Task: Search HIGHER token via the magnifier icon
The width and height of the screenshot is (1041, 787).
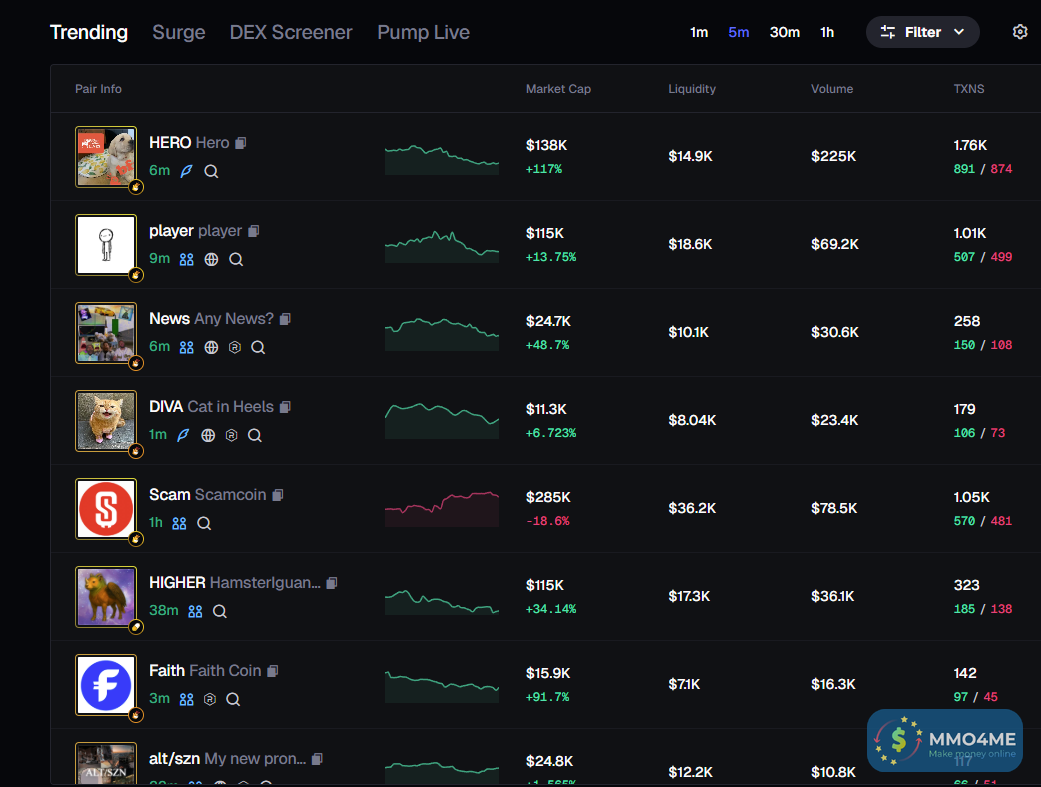Action: coord(220,611)
